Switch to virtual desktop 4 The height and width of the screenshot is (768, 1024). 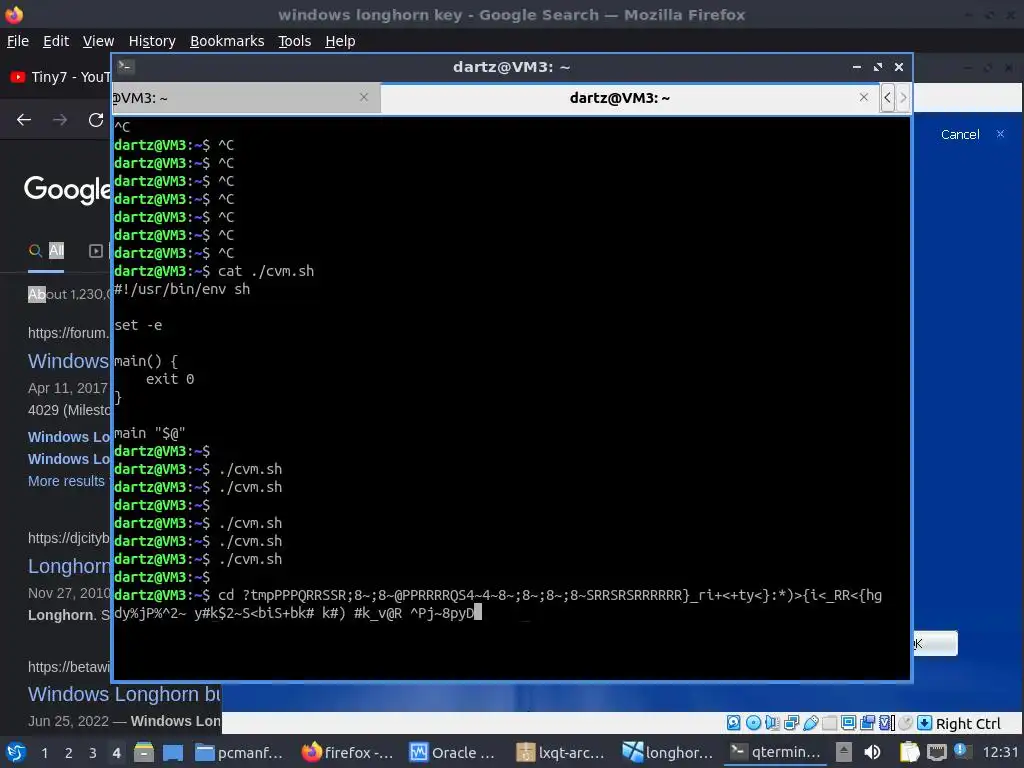116,753
